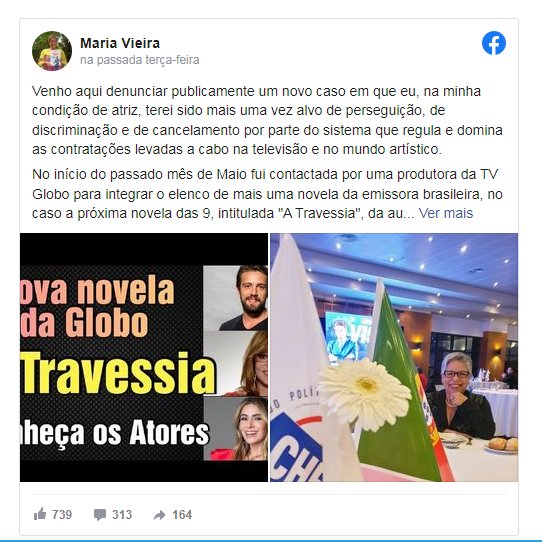Click the share arrow icon
This screenshot has height=542, width=542.
pos(160,515)
